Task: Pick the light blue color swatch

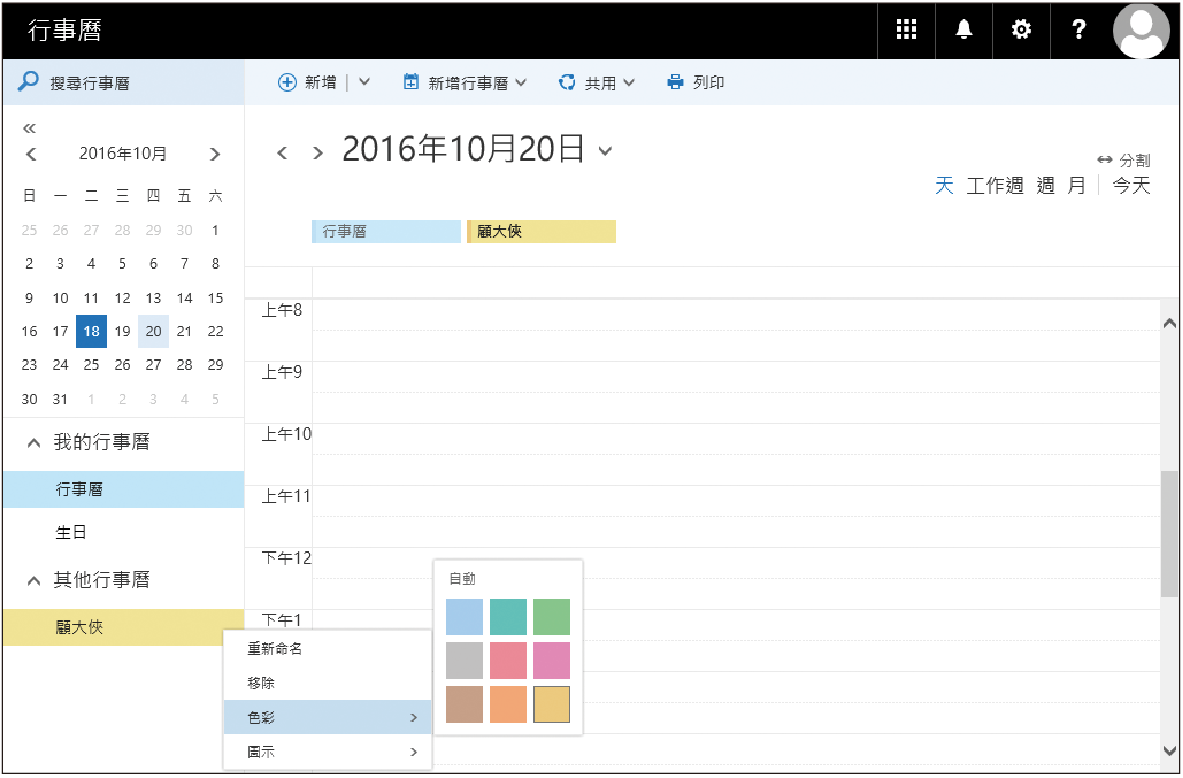Action: [465, 617]
